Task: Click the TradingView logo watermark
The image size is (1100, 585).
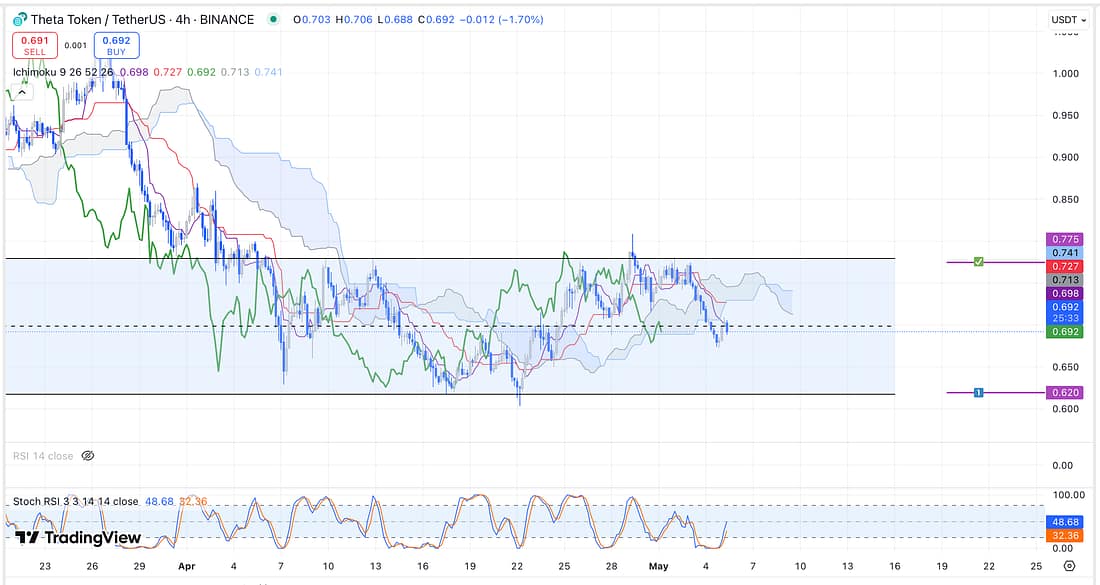Action: point(78,538)
